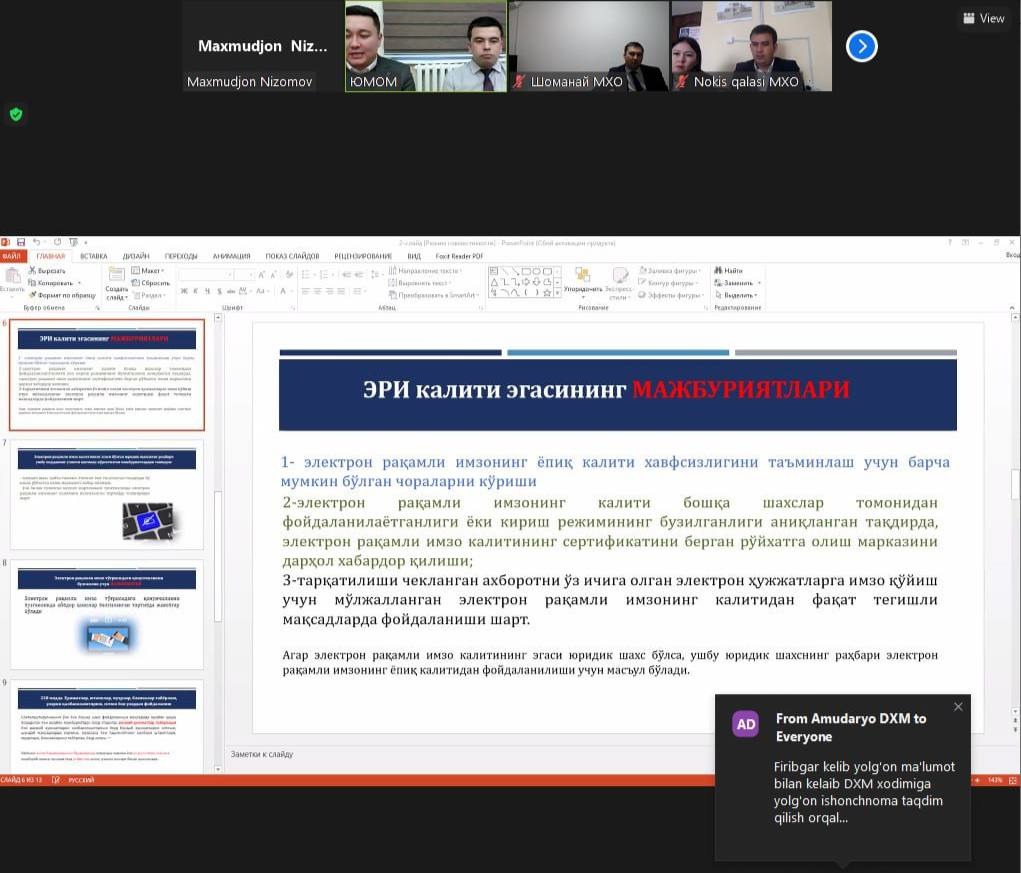This screenshot has width=1021, height=873.
Task: Open the ФАЙЛ menu
Action: pyautogui.click(x=12, y=256)
